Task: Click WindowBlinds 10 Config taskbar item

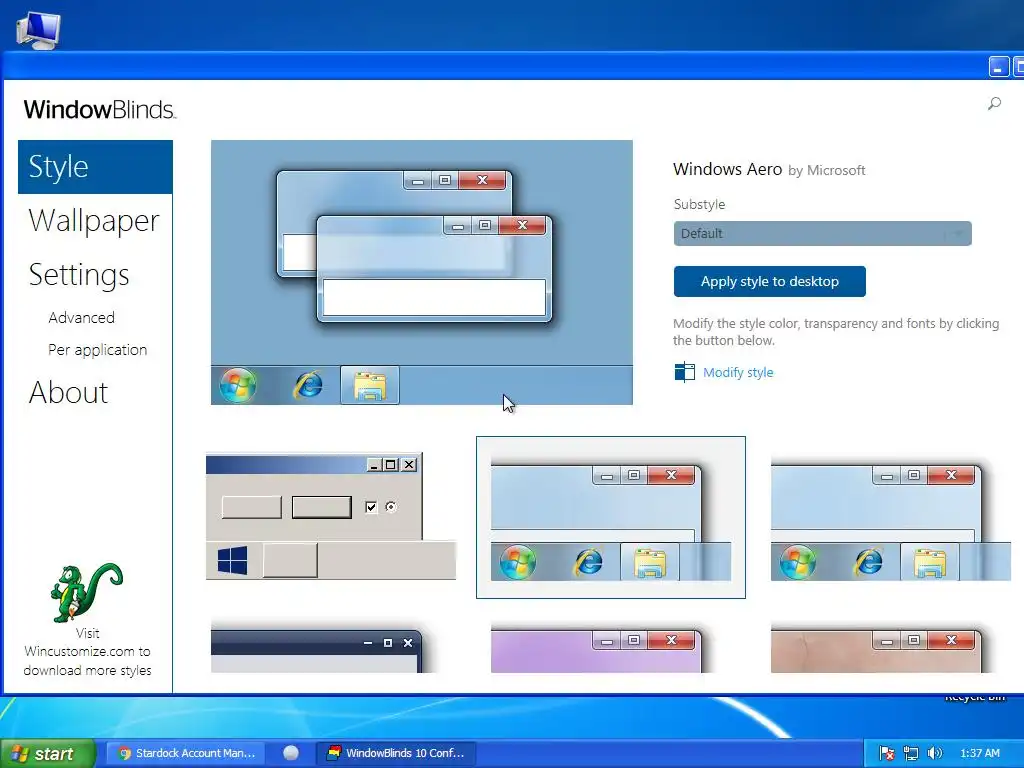Action: coord(396,753)
